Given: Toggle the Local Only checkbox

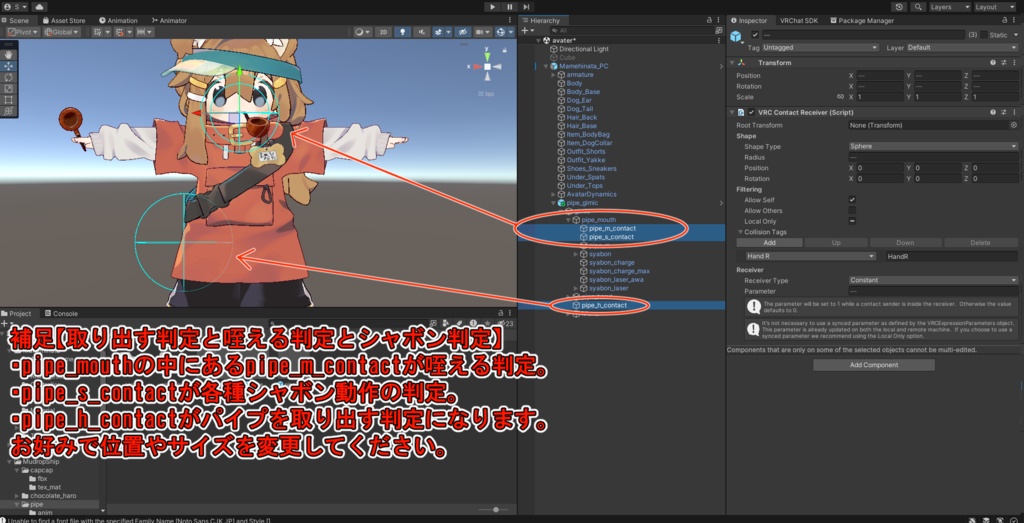Looking at the screenshot, I should (x=852, y=221).
